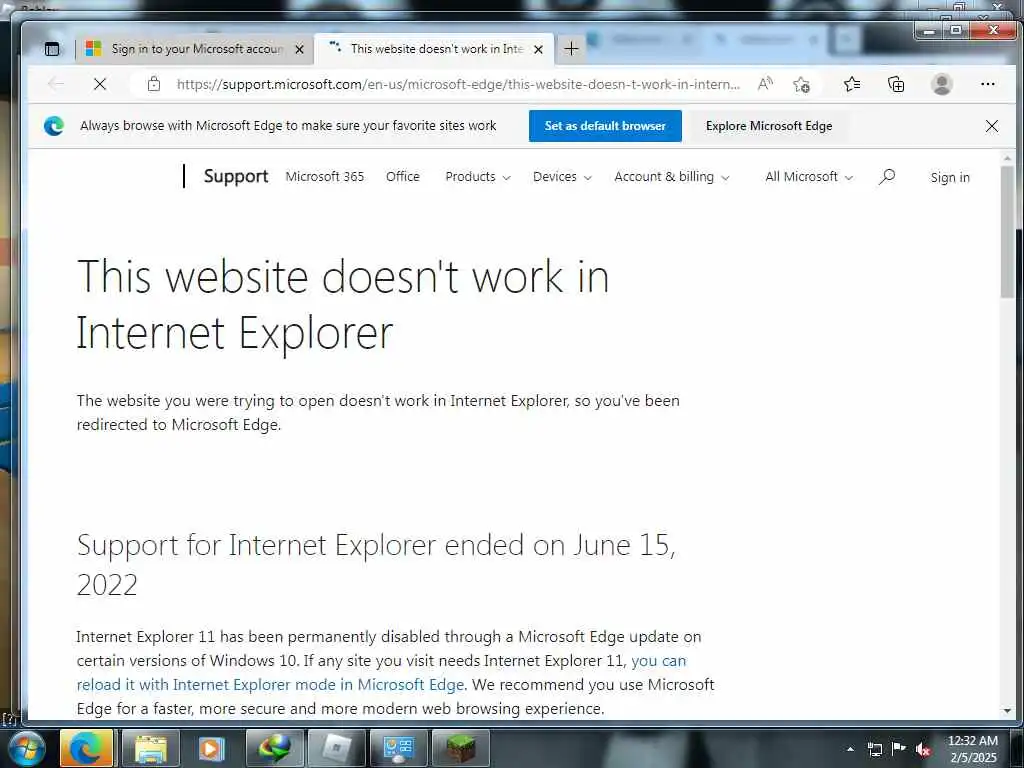
Task: Click Explore Microsoft Edge button
Action: pyautogui.click(x=769, y=126)
